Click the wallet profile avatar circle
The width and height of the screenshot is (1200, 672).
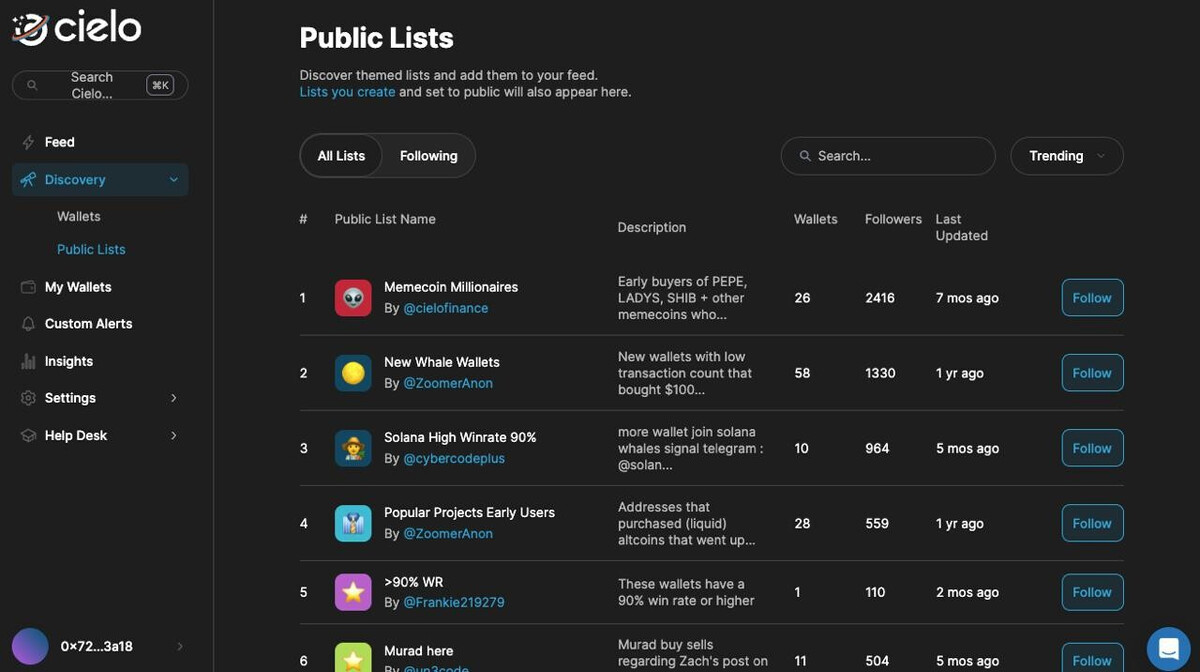coord(30,646)
